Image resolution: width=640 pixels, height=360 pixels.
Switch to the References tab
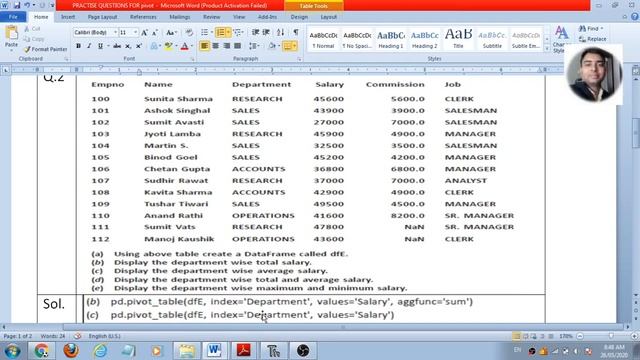coord(143,17)
